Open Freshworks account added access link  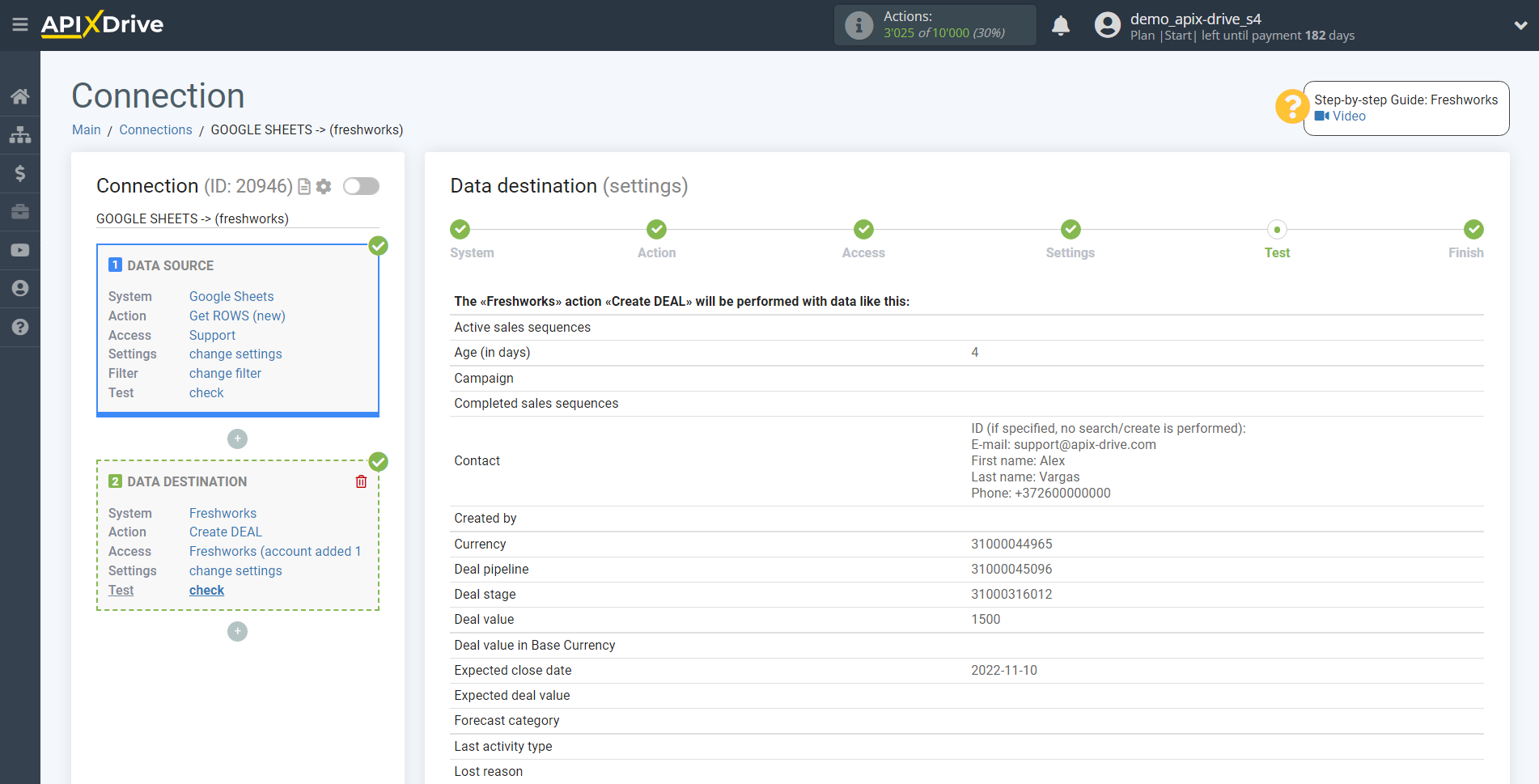click(275, 551)
